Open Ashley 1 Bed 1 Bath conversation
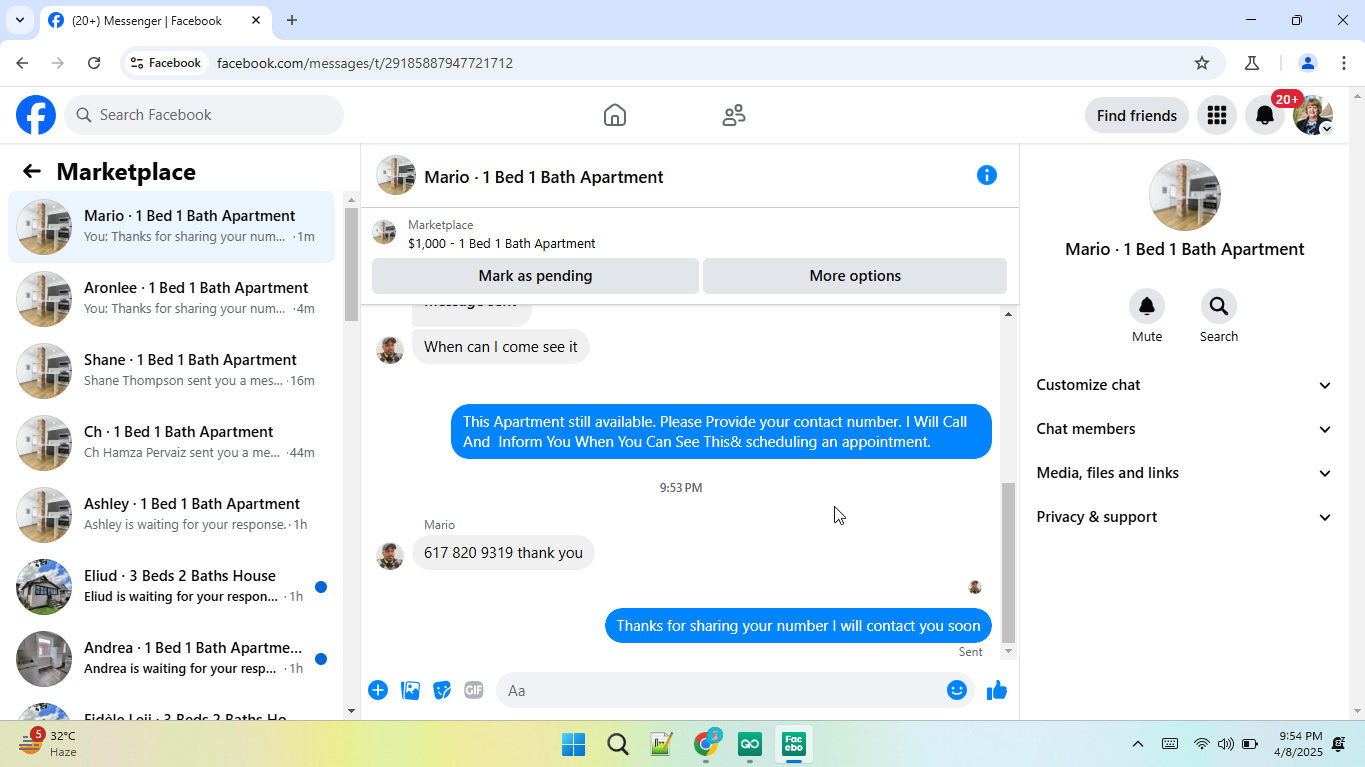The width and height of the screenshot is (1365, 767). [x=171, y=515]
